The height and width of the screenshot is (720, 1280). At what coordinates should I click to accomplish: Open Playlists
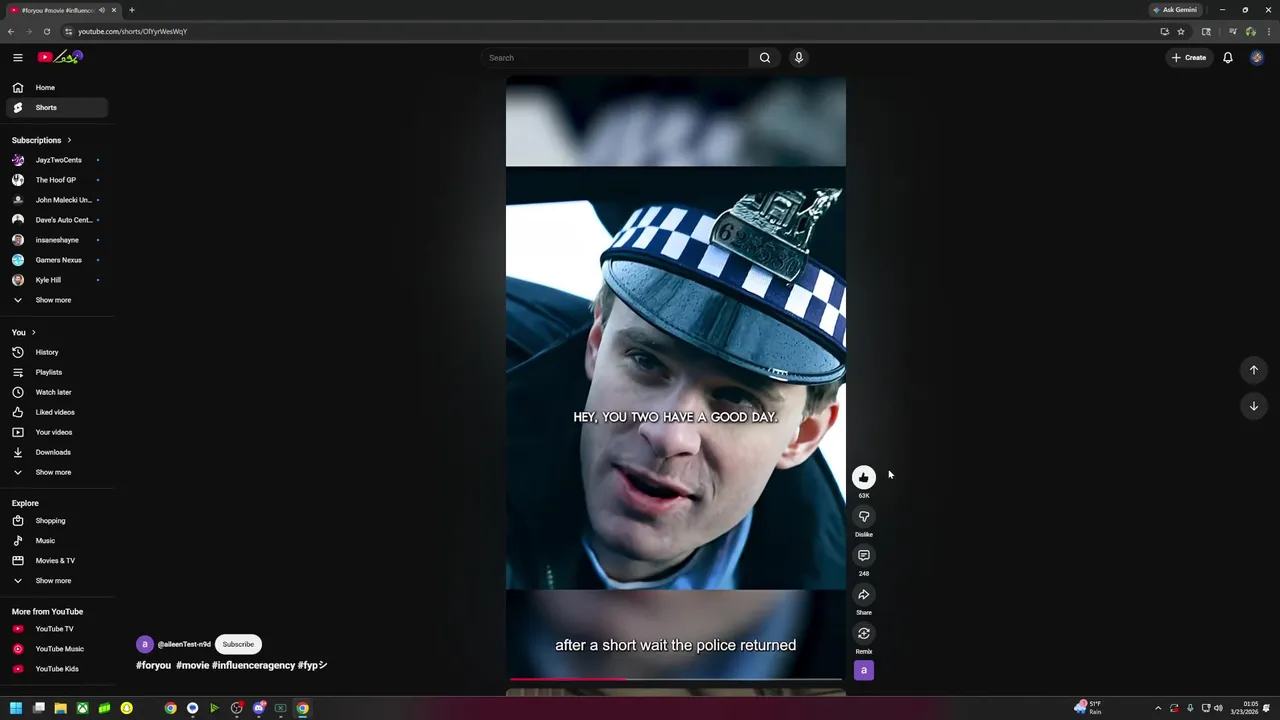[56, 372]
